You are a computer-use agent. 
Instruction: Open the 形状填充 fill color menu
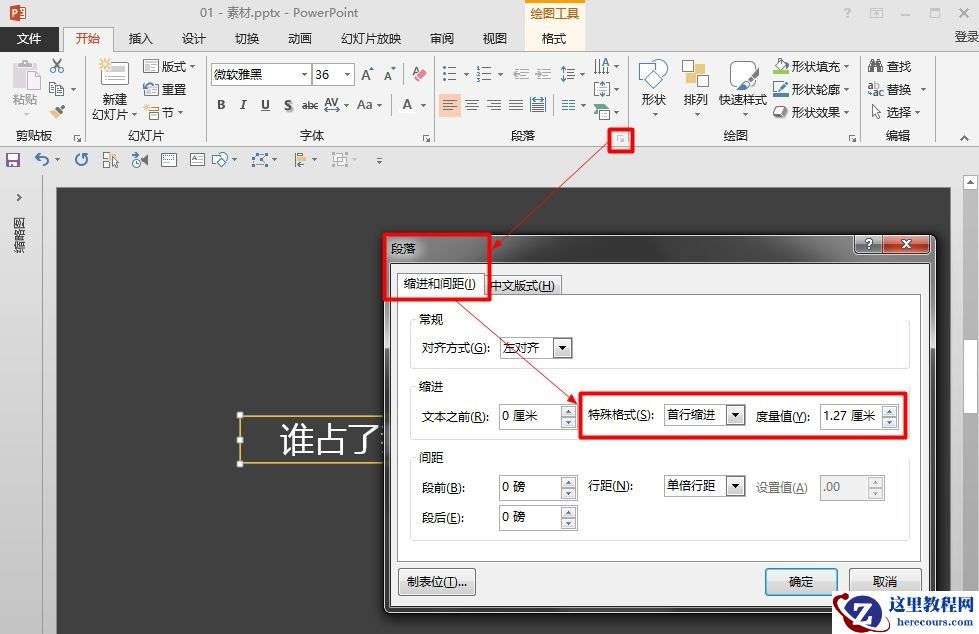tap(814, 66)
